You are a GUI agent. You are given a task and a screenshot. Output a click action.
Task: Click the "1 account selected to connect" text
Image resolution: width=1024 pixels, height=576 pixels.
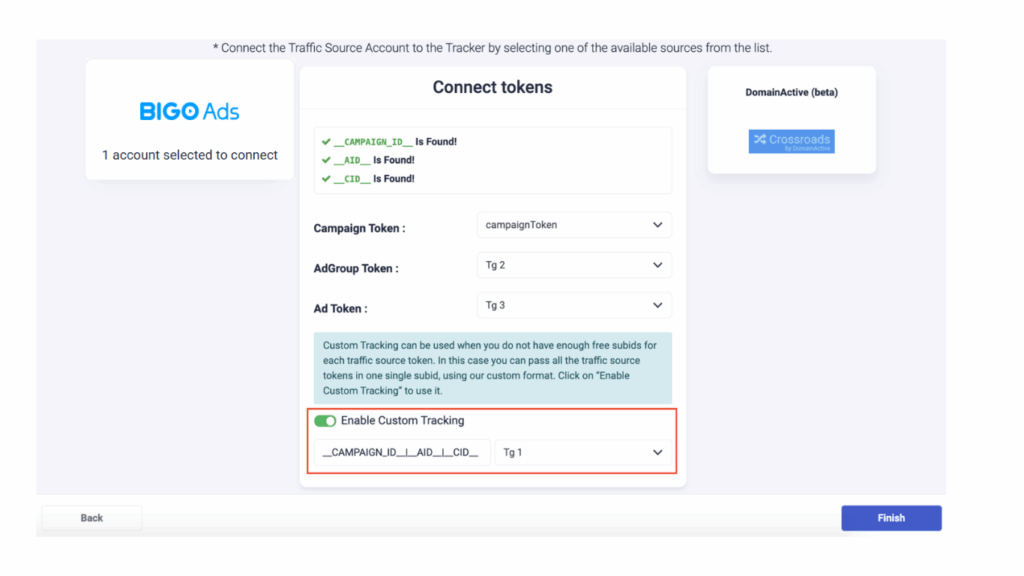click(190, 155)
